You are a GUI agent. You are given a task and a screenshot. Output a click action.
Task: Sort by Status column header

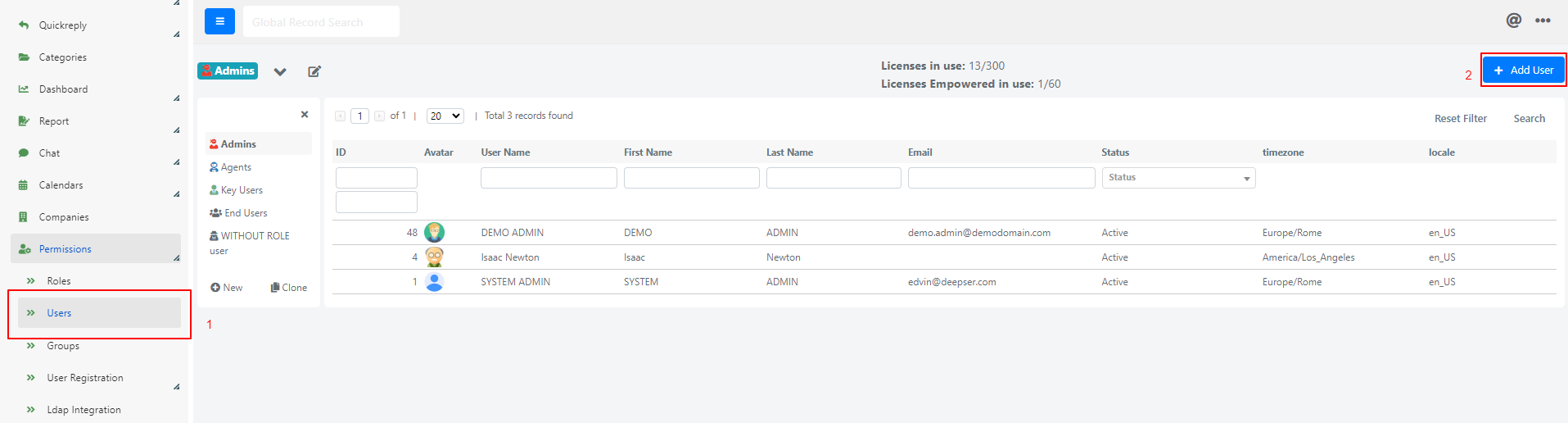coord(1115,152)
